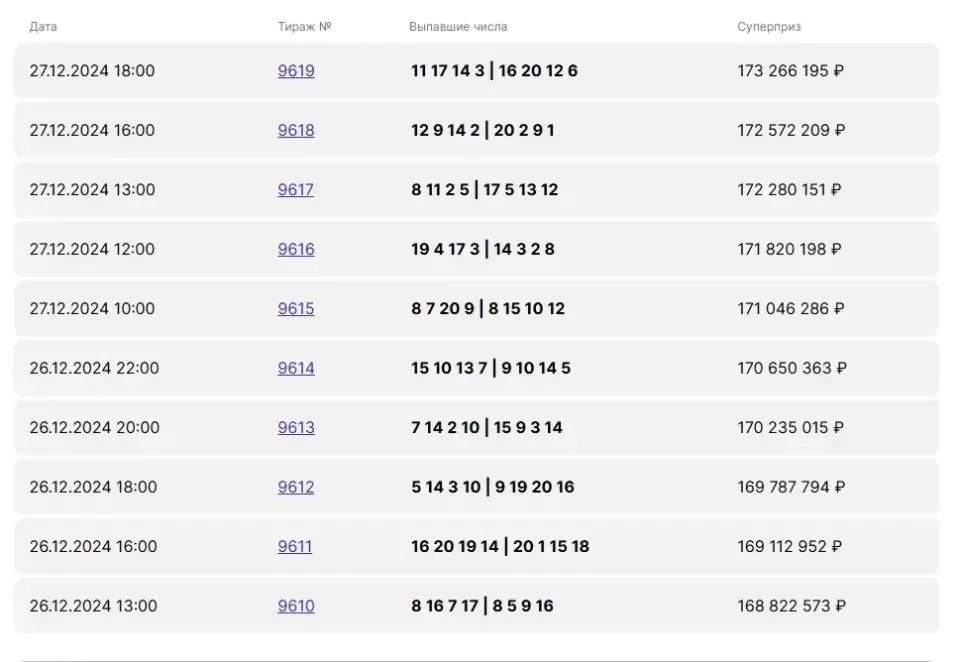Viewport: 960px width, 662px height.
Task: Open draw number 9618 link
Action: [296, 130]
